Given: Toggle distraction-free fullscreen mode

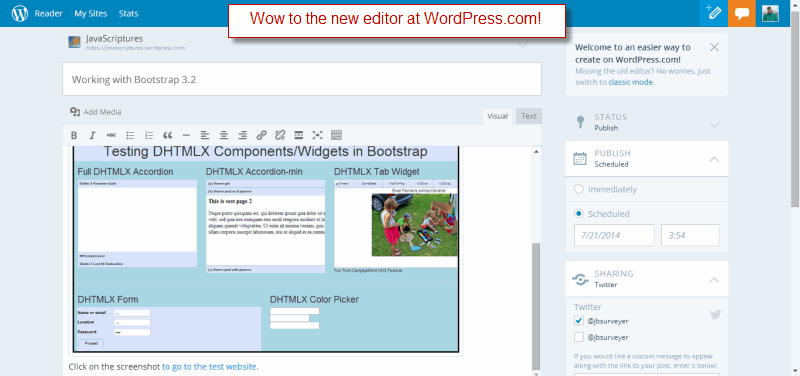Looking at the screenshot, I should (x=317, y=135).
